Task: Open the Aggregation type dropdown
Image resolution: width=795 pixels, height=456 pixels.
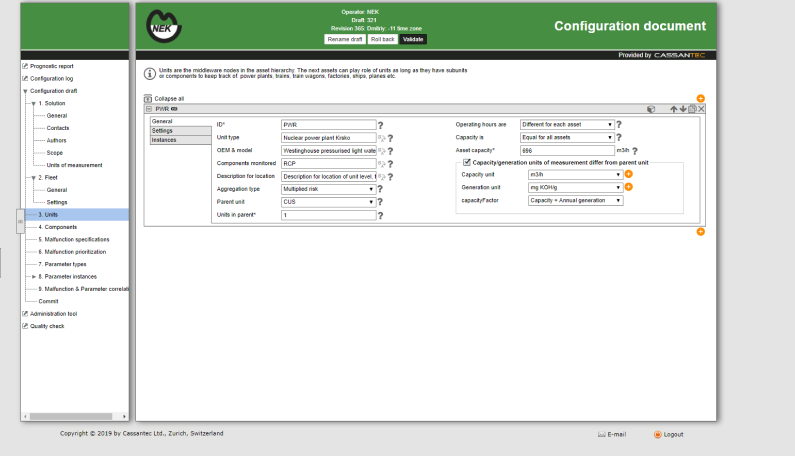Action: (328, 189)
